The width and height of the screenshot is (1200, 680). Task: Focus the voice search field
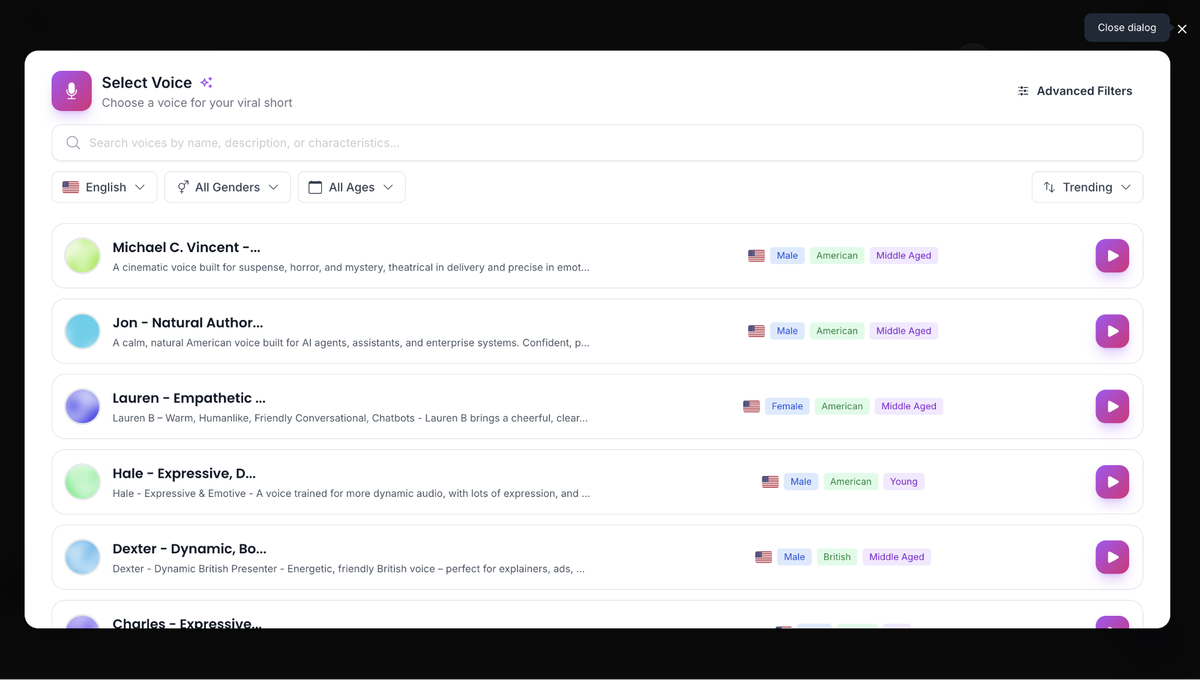[x=597, y=143]
